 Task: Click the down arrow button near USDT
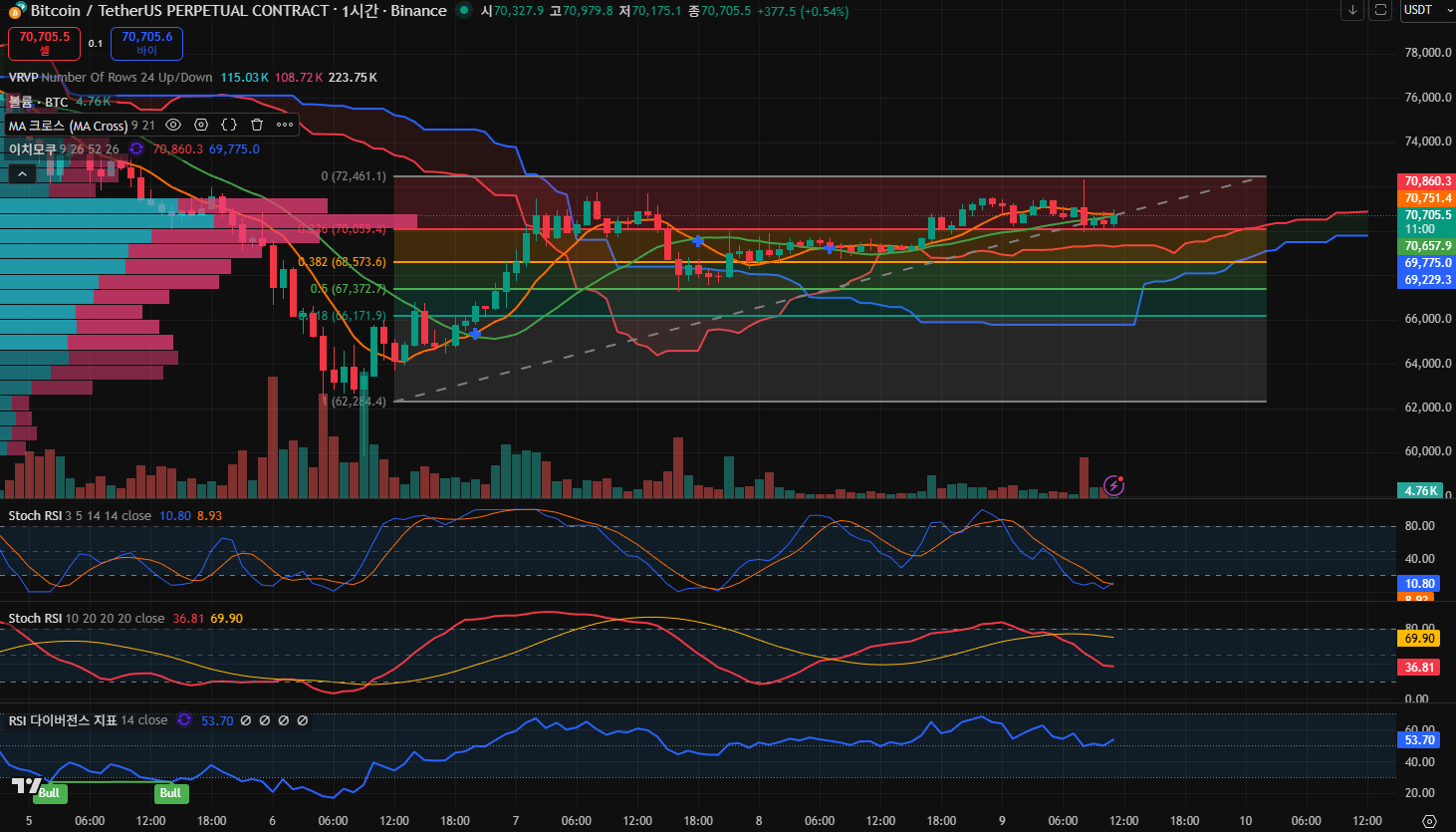[1352, 10]
